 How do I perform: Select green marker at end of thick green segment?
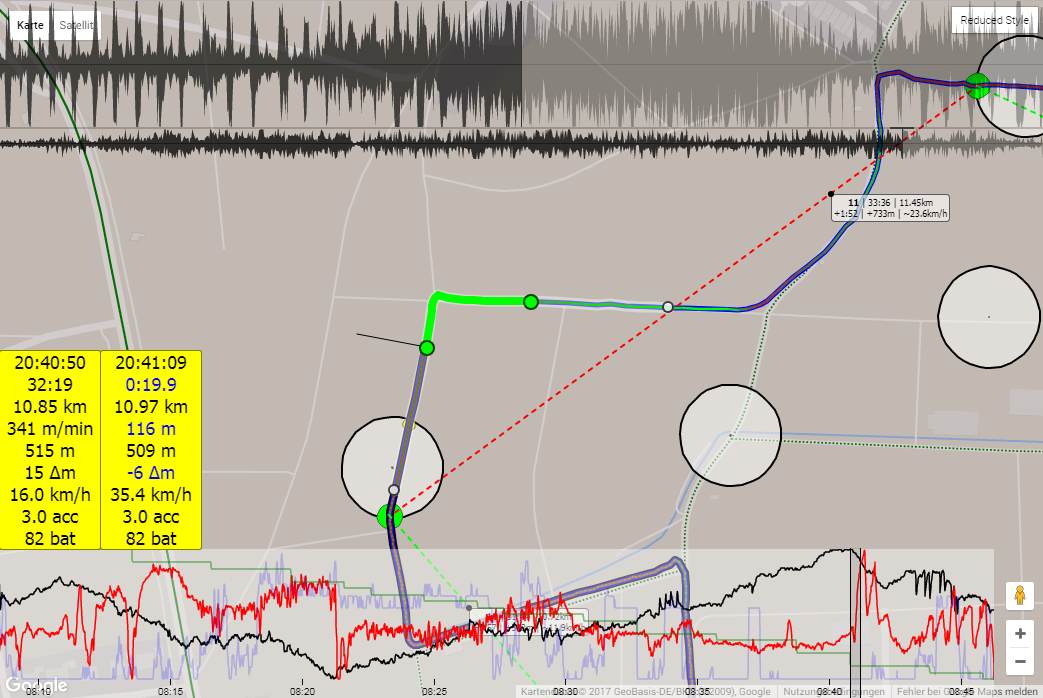coord(530,302)
